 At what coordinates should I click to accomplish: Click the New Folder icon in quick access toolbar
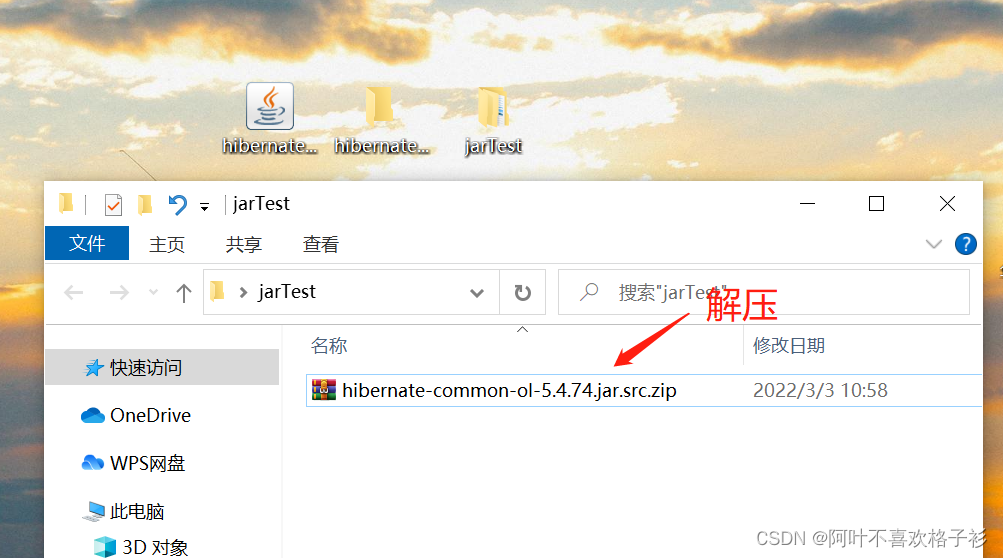tap(145, 204)
